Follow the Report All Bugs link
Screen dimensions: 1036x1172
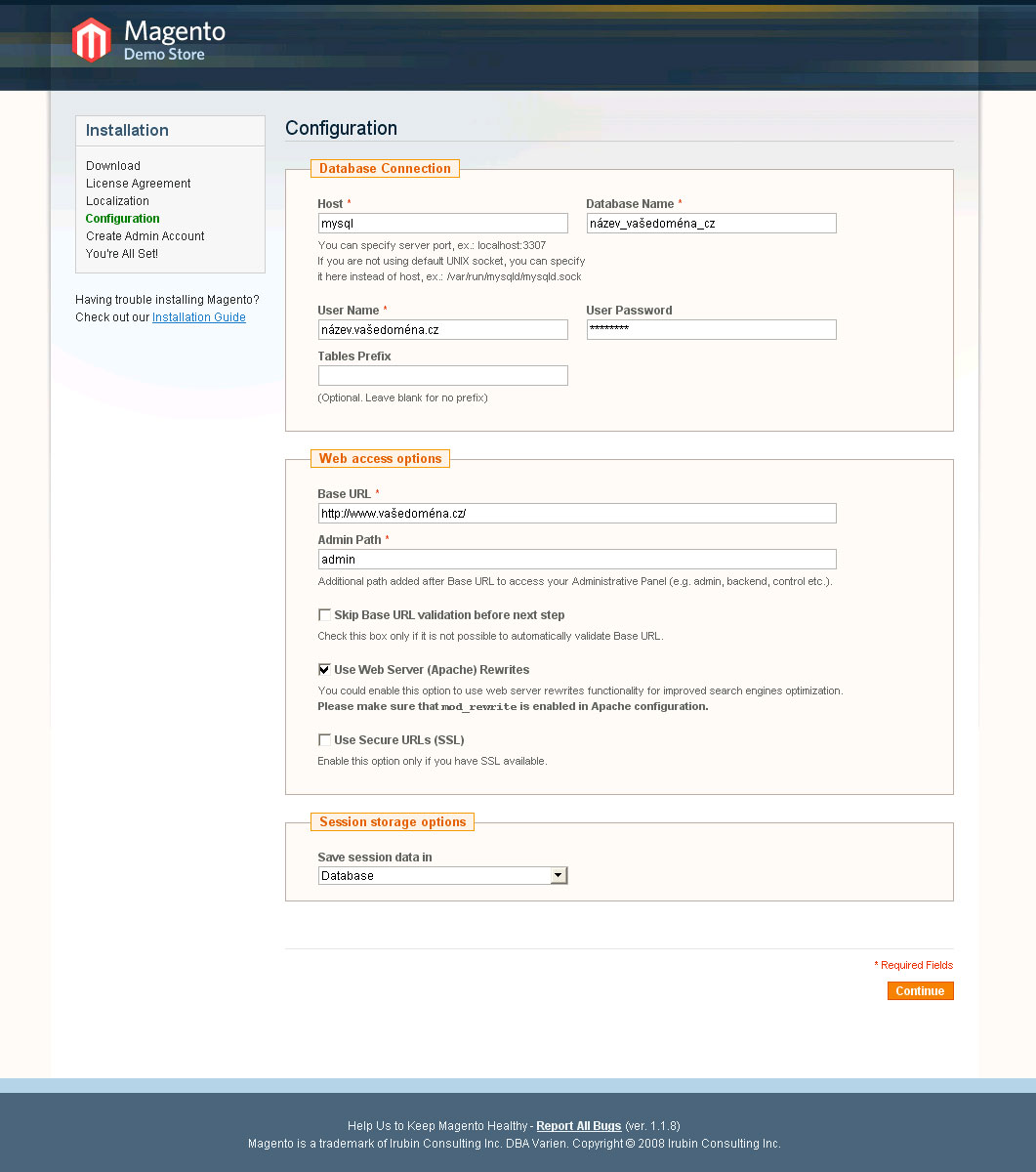coord(579,1126)
